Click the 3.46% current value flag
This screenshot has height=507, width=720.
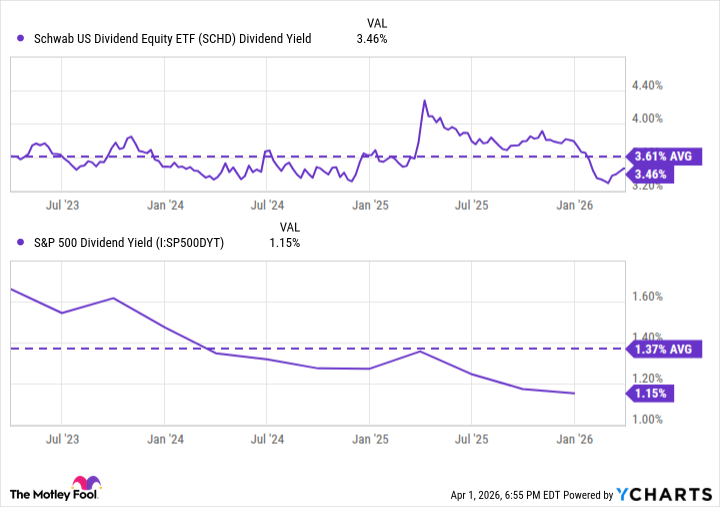pos(650,174)
